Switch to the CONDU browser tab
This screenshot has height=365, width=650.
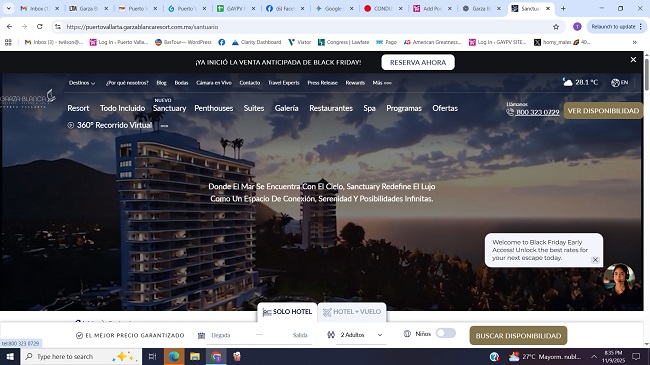point(383,8)
